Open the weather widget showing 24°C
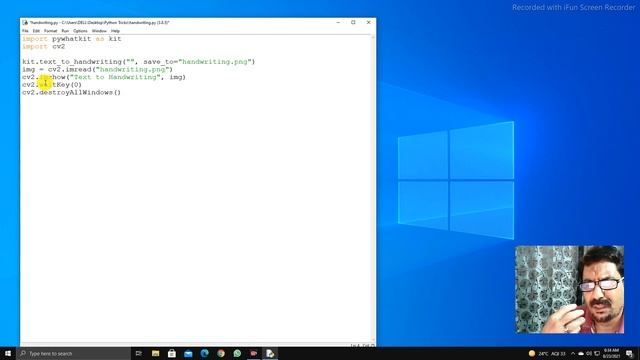The height and width of the screenshot is (360, 640). (x=547, y=353)
